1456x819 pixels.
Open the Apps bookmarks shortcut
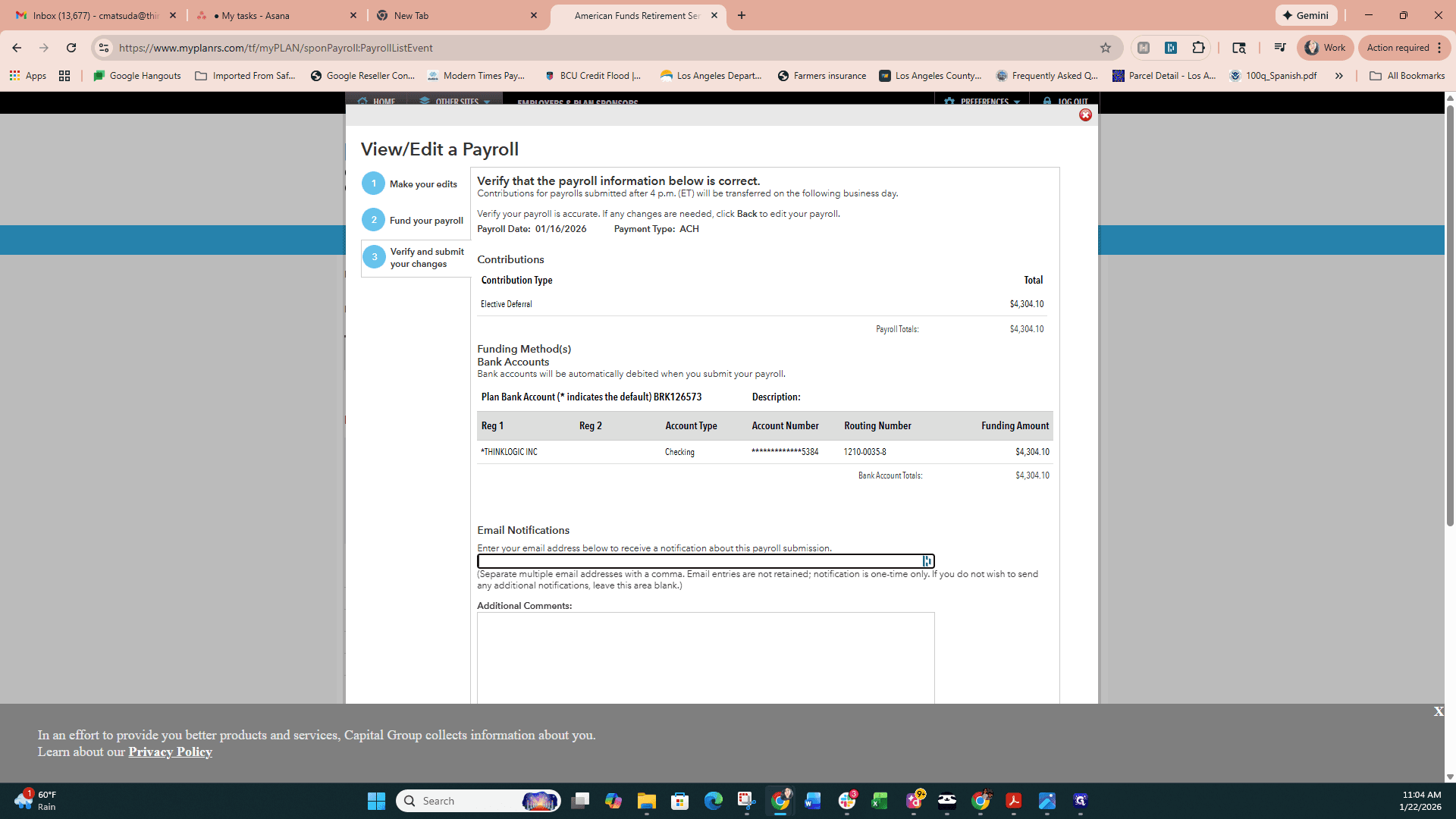click(x=28, y=76)
